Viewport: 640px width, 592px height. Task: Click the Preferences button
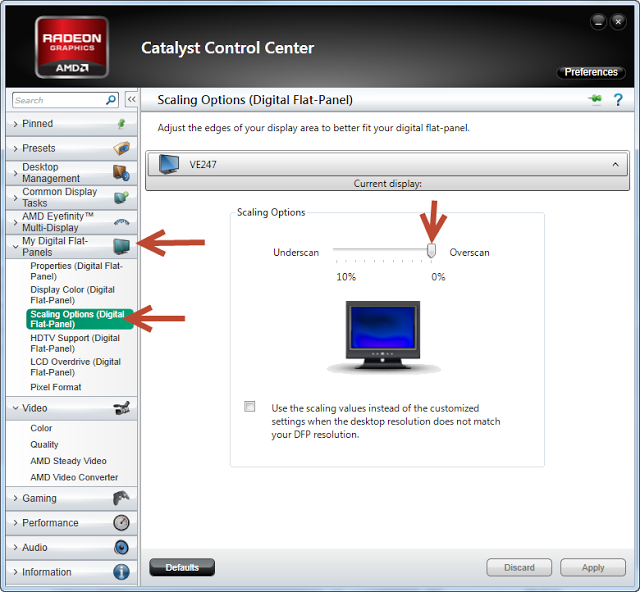(591, 72)
